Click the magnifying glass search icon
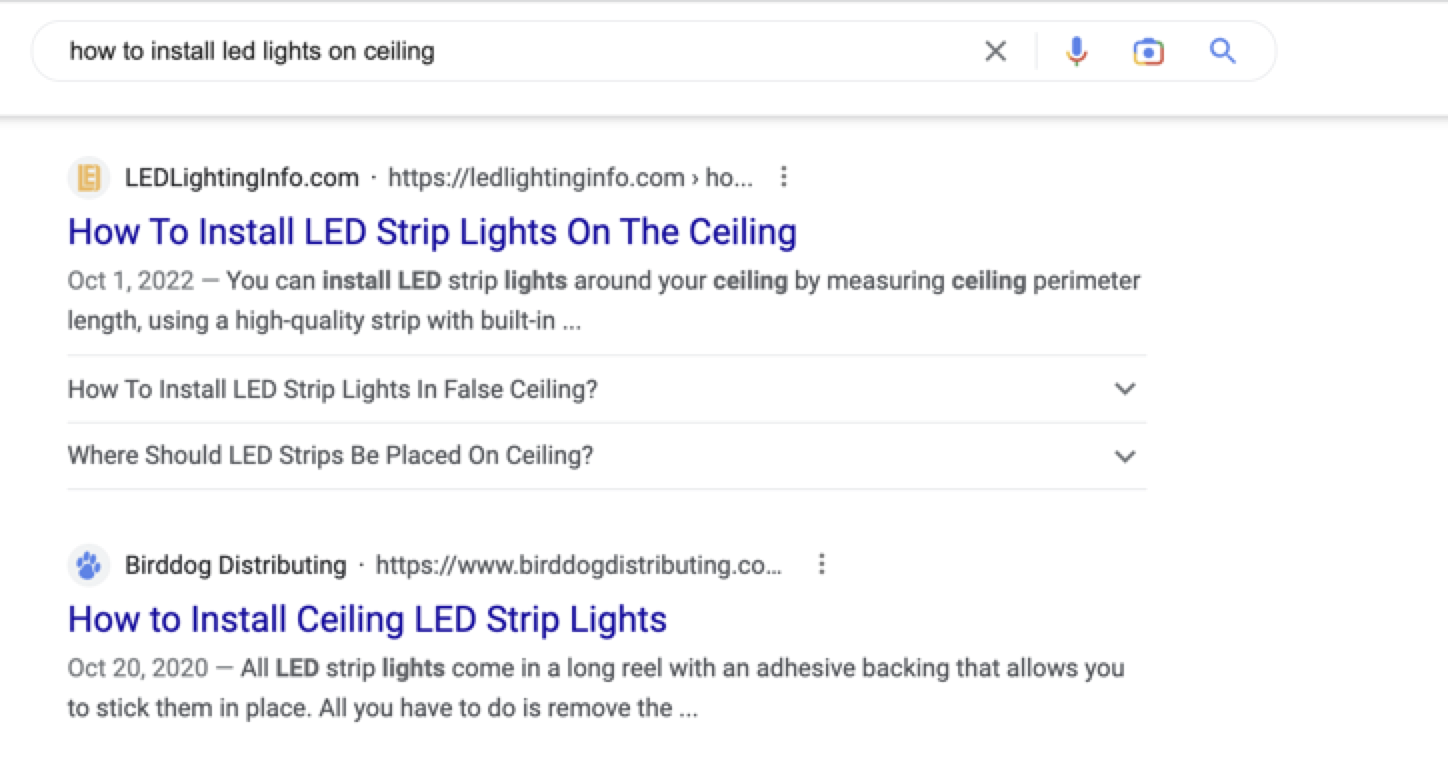This screenshot has height=766, width=1448. (1222, 50)
